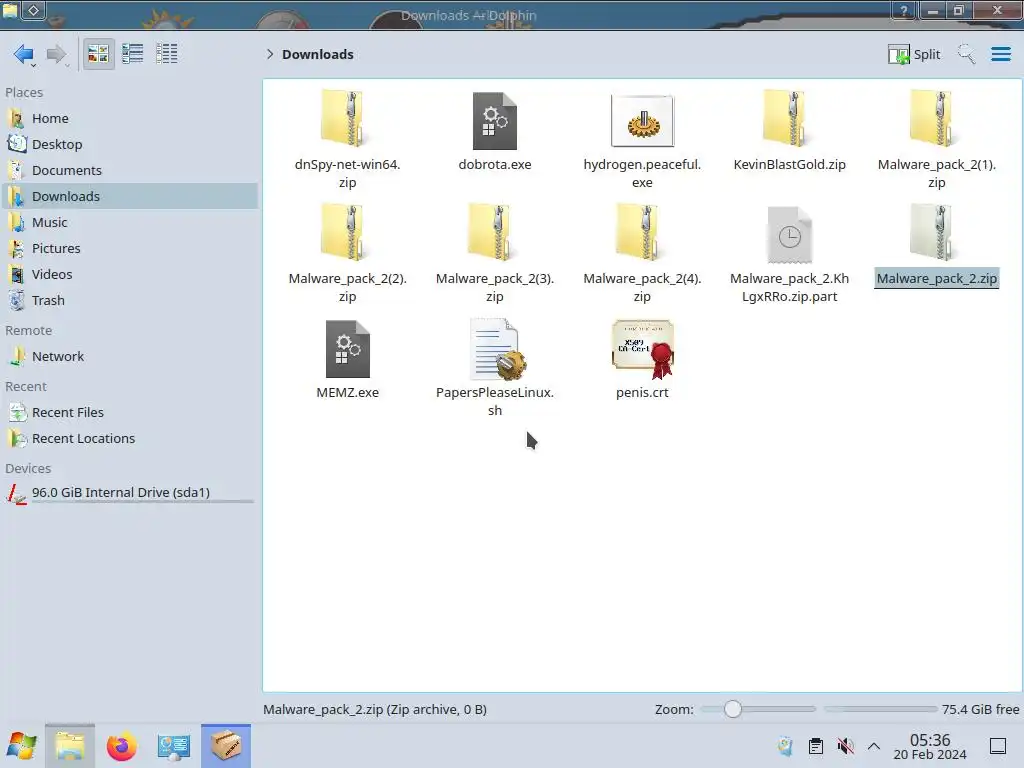Viewport: 1024px width, 768px height.
Task: Open Pictures in Places panel
Action: [129, 249]
